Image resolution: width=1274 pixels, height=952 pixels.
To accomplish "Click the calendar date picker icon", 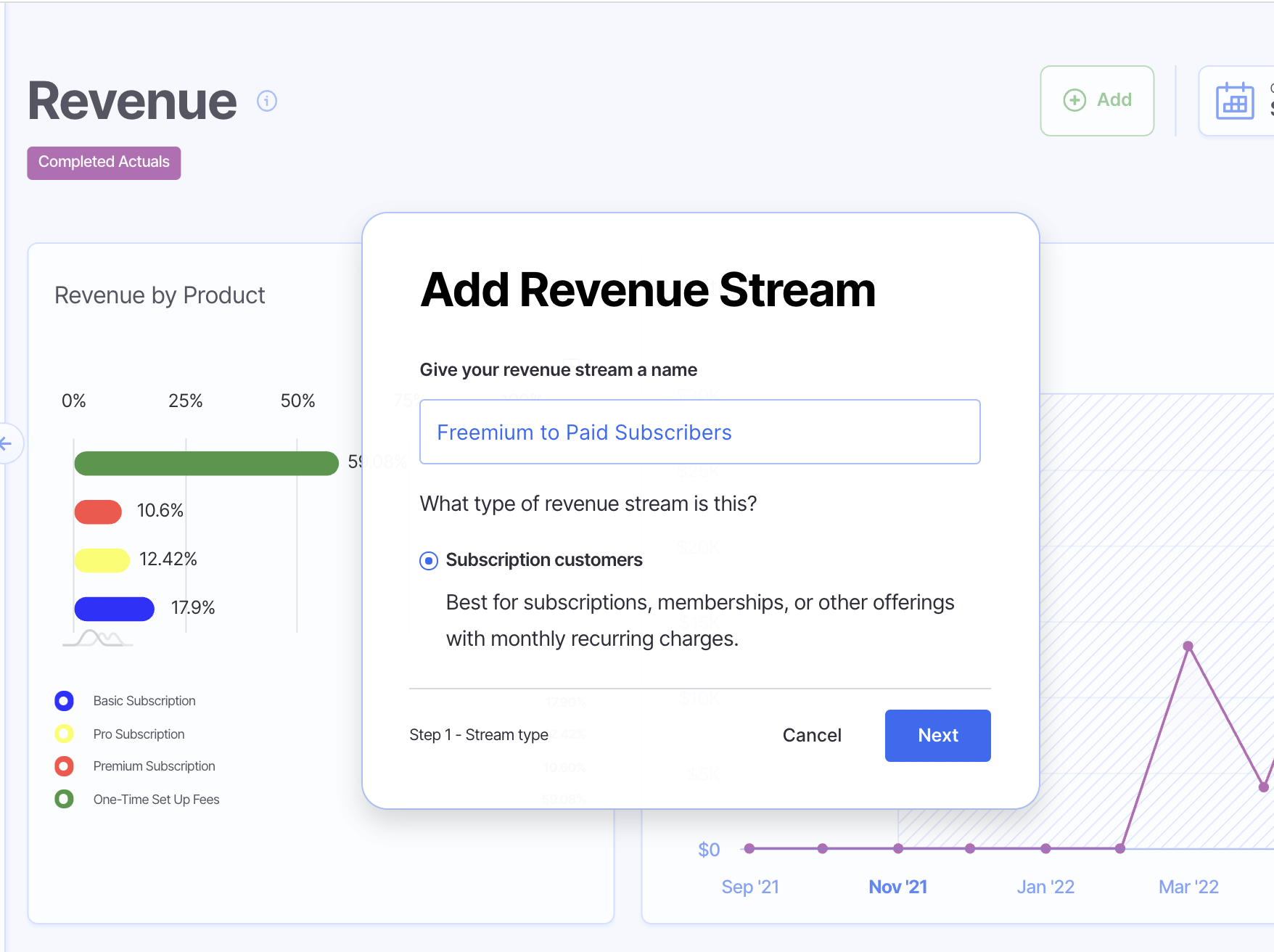I will click(x=1234, y=102).
